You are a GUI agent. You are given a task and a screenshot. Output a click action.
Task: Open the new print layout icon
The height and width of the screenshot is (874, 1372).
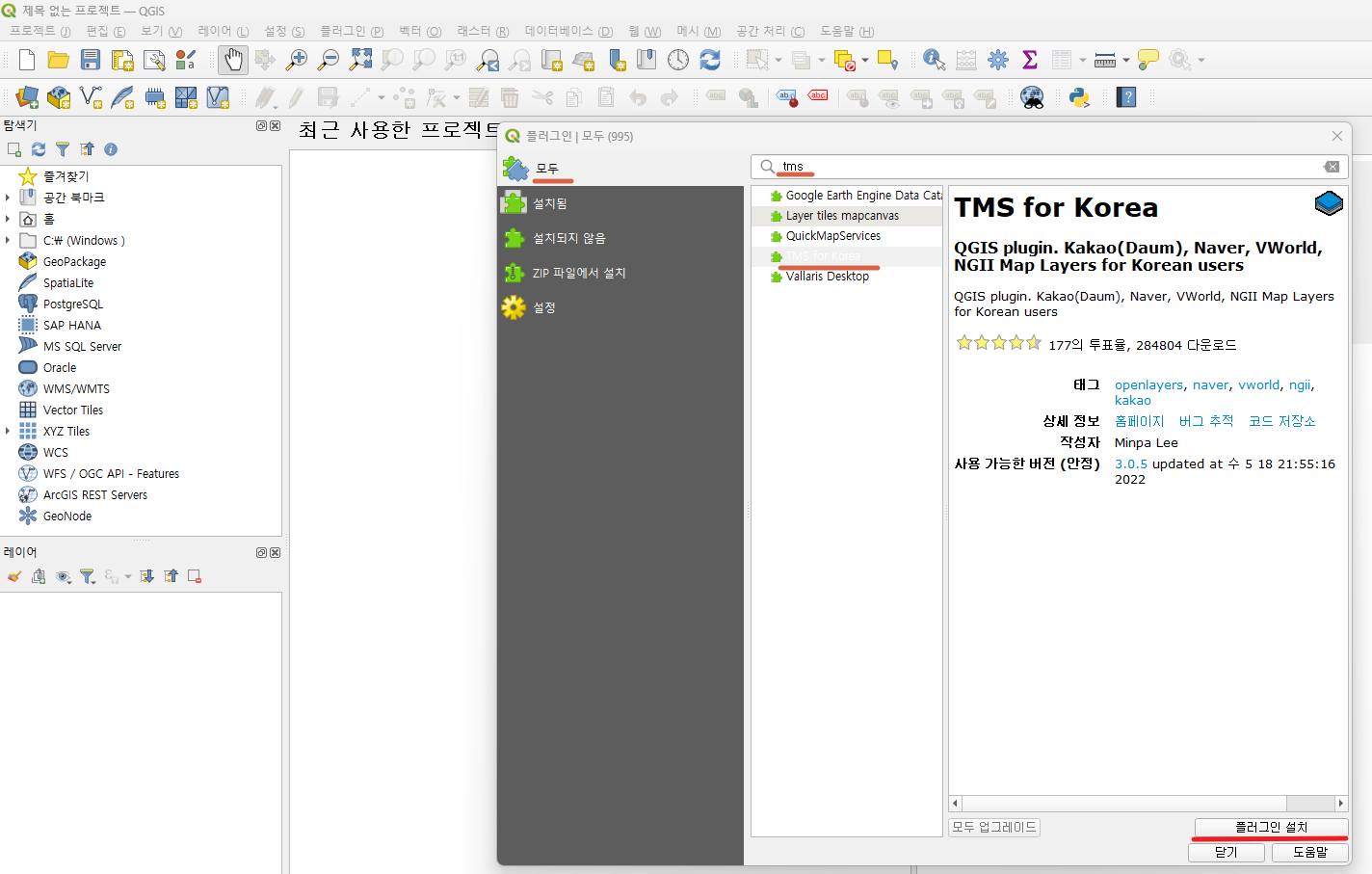(122, 60)
